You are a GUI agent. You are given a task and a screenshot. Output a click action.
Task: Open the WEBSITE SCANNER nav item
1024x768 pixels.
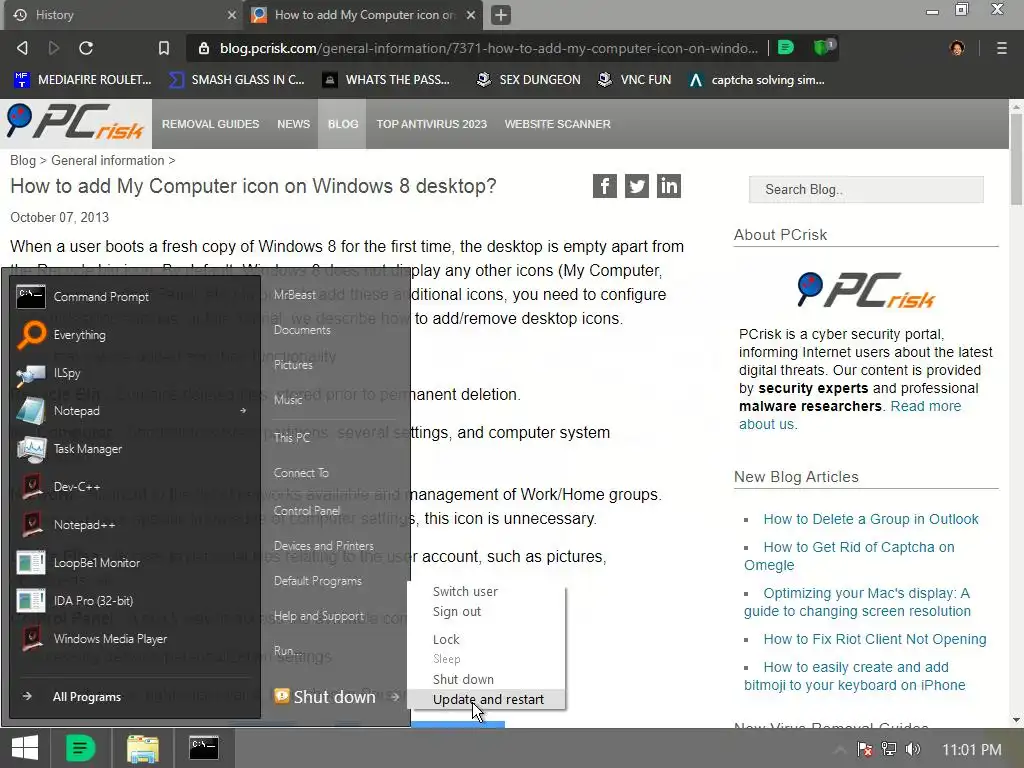(x=557, y=124)
